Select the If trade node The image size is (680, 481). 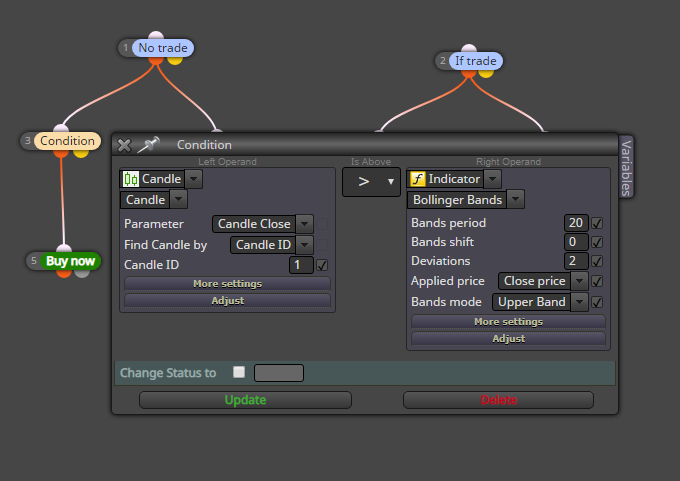click(476, 61)
